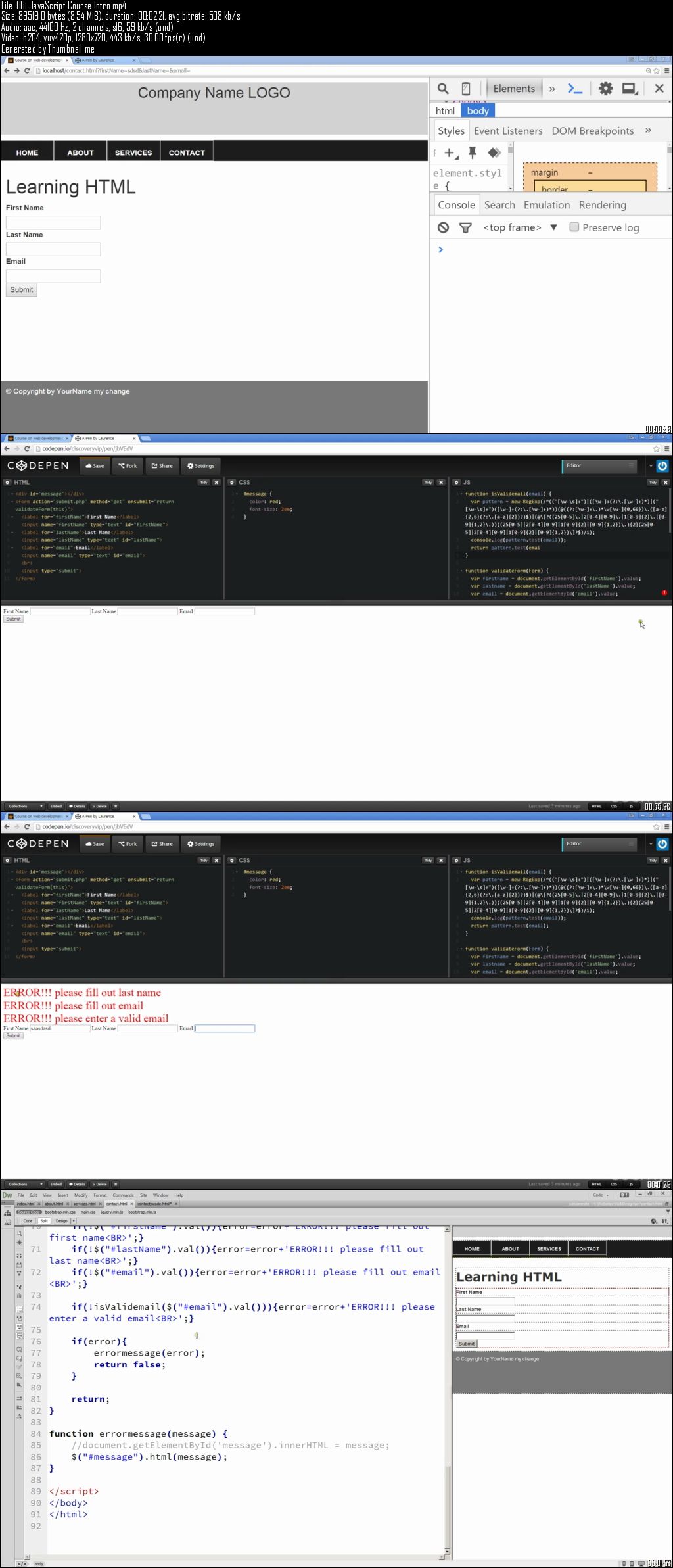Viewport: 673px width, 1568px height.
Task: Click the pin element state icon in Styles
Action: [x=472, y=153]
